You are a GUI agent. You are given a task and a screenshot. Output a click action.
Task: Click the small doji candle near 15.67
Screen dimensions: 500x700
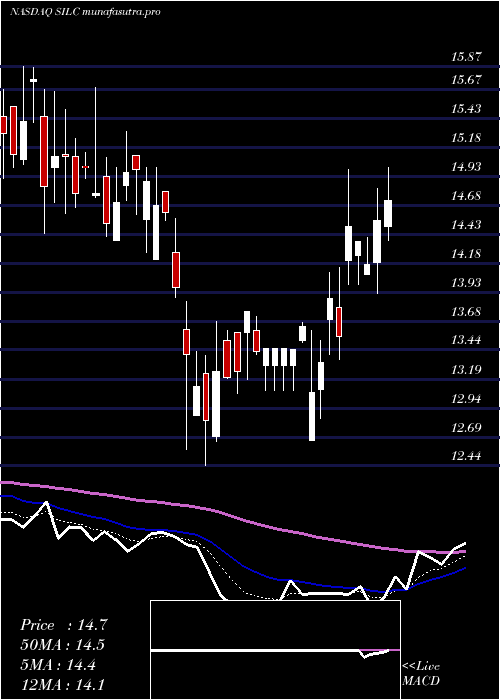[33, 80]
